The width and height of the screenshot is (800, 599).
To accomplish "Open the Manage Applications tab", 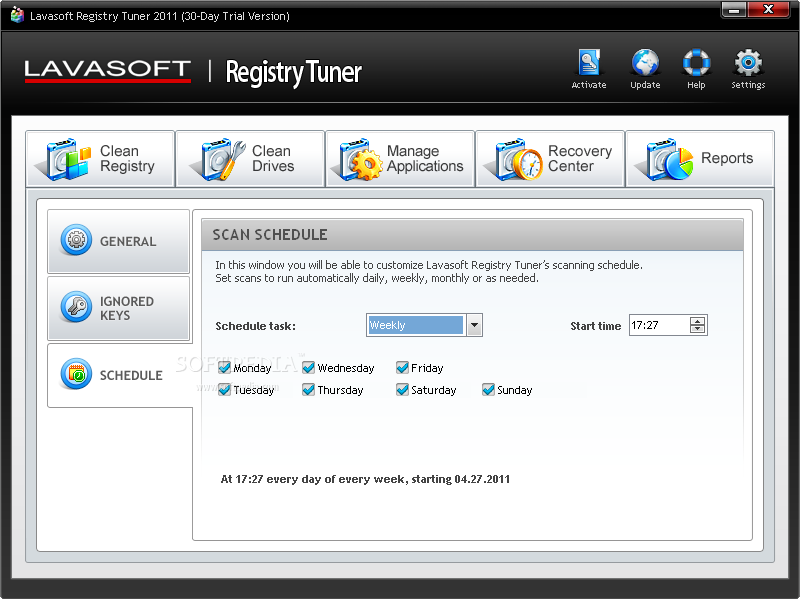I will (400, 159).
